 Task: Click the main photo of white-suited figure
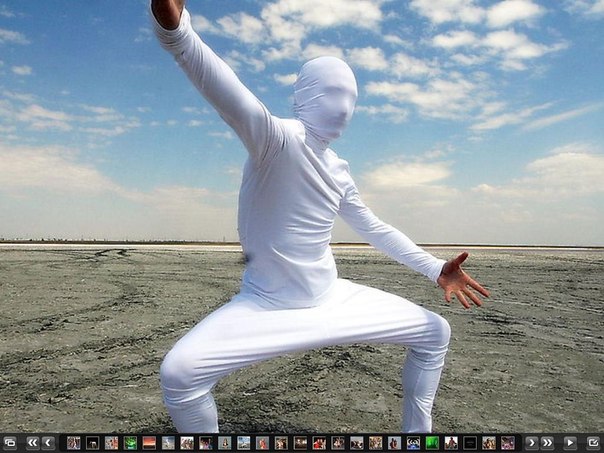coord(300,220)
